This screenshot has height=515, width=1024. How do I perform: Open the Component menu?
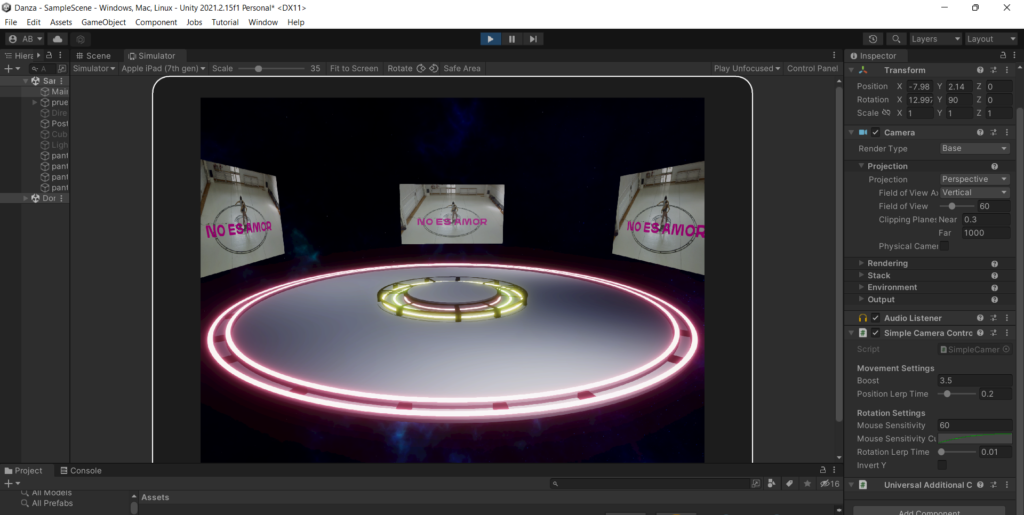[x=155, y=22]
